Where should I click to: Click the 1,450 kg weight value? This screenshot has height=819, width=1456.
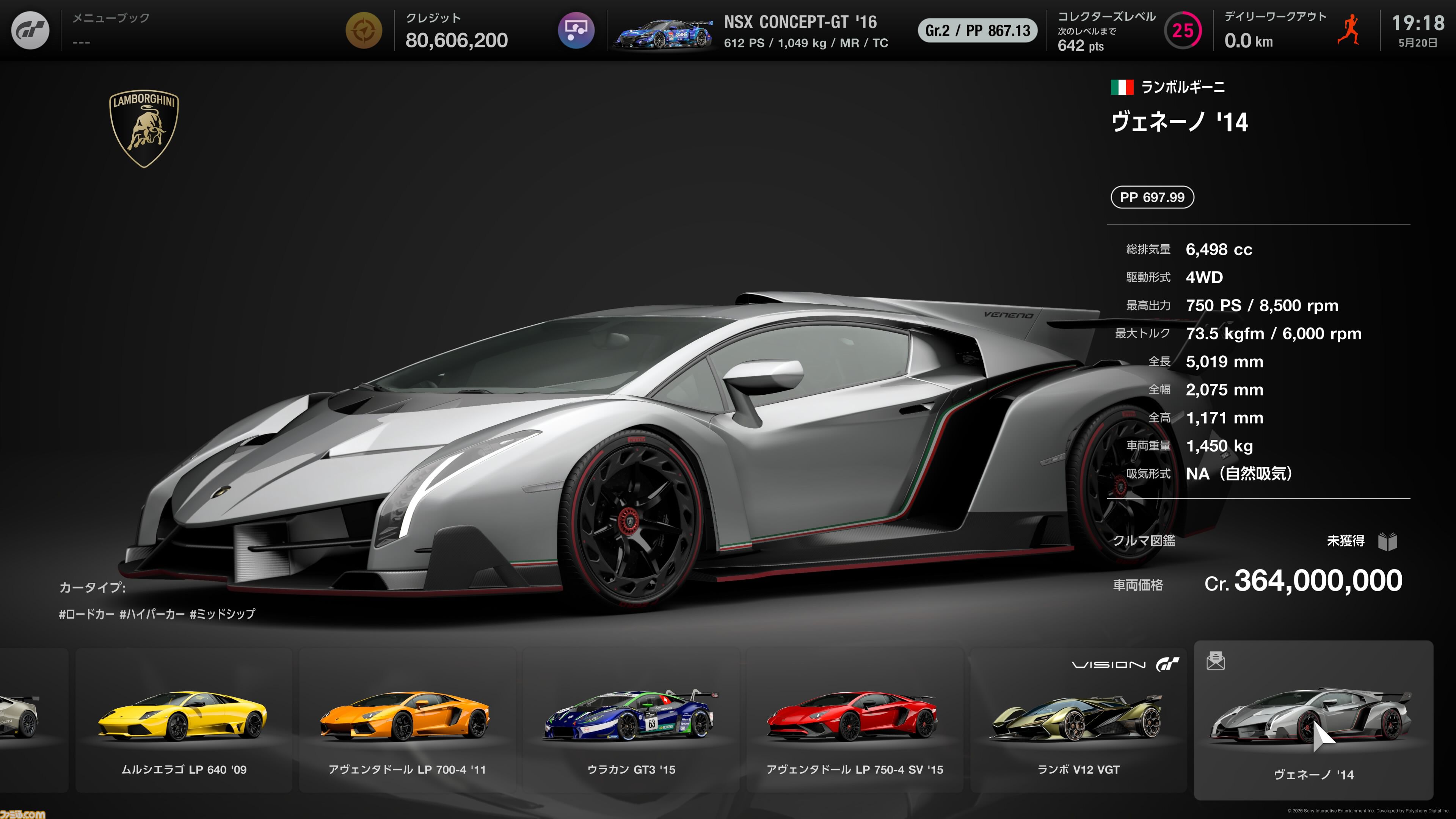coord(1219,446)
